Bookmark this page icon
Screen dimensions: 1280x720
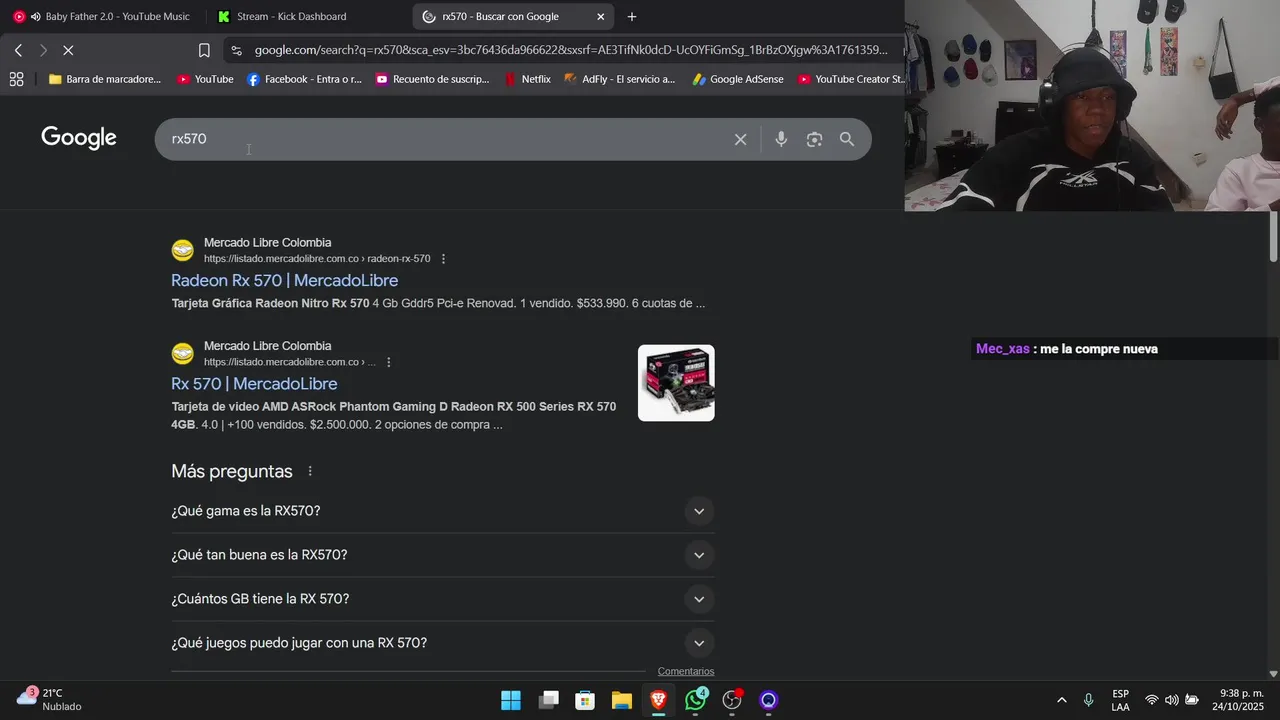[204, 50]
